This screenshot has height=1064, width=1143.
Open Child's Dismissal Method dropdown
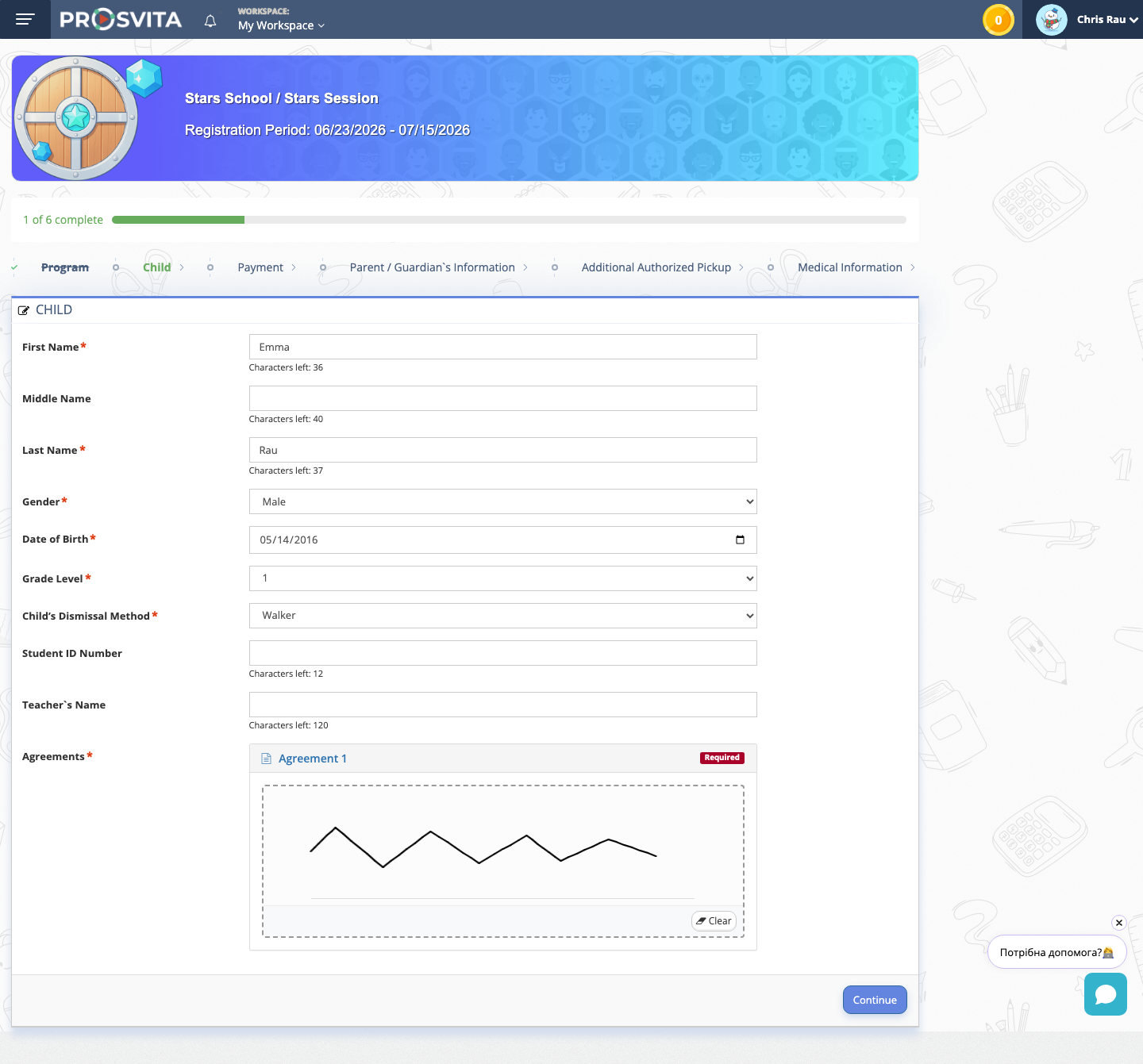tap(503, 616)
